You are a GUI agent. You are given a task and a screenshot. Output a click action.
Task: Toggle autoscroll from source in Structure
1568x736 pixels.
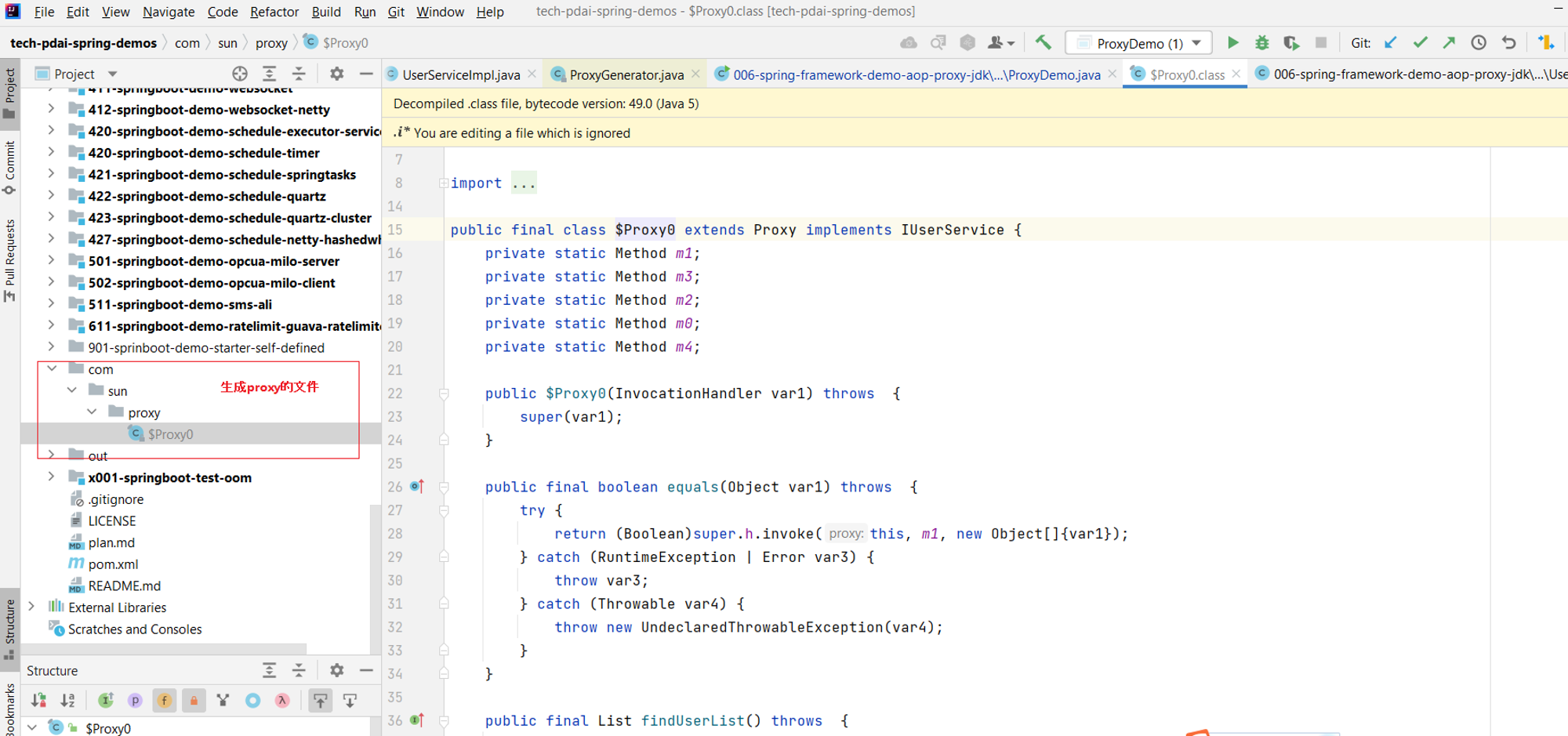point(350,700)
